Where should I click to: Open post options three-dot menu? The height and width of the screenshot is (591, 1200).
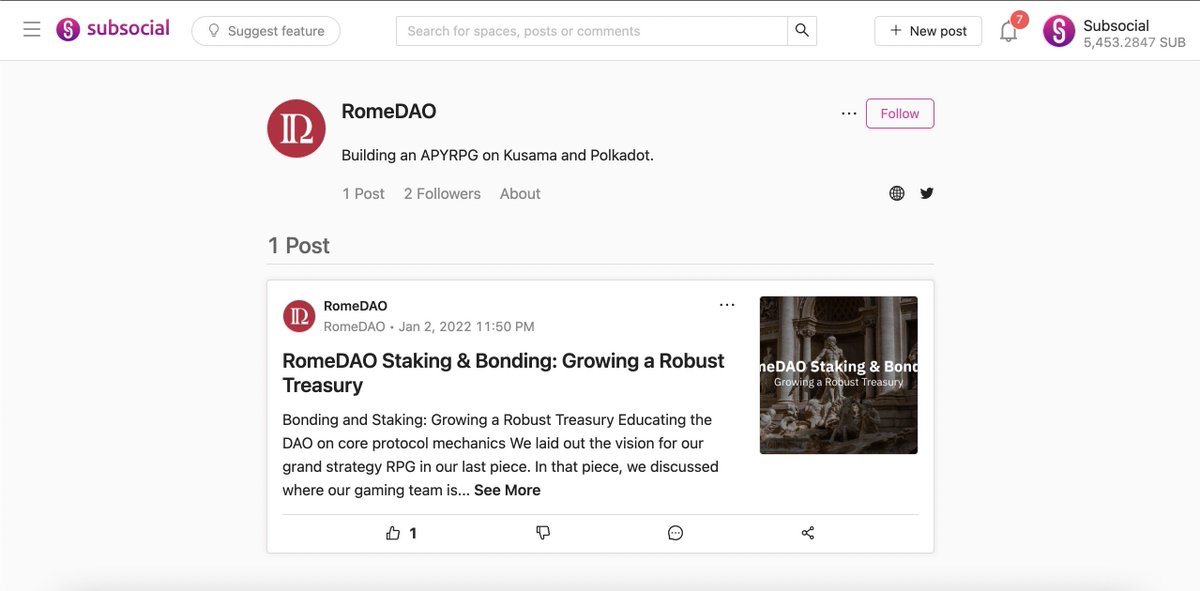[727, 305]
